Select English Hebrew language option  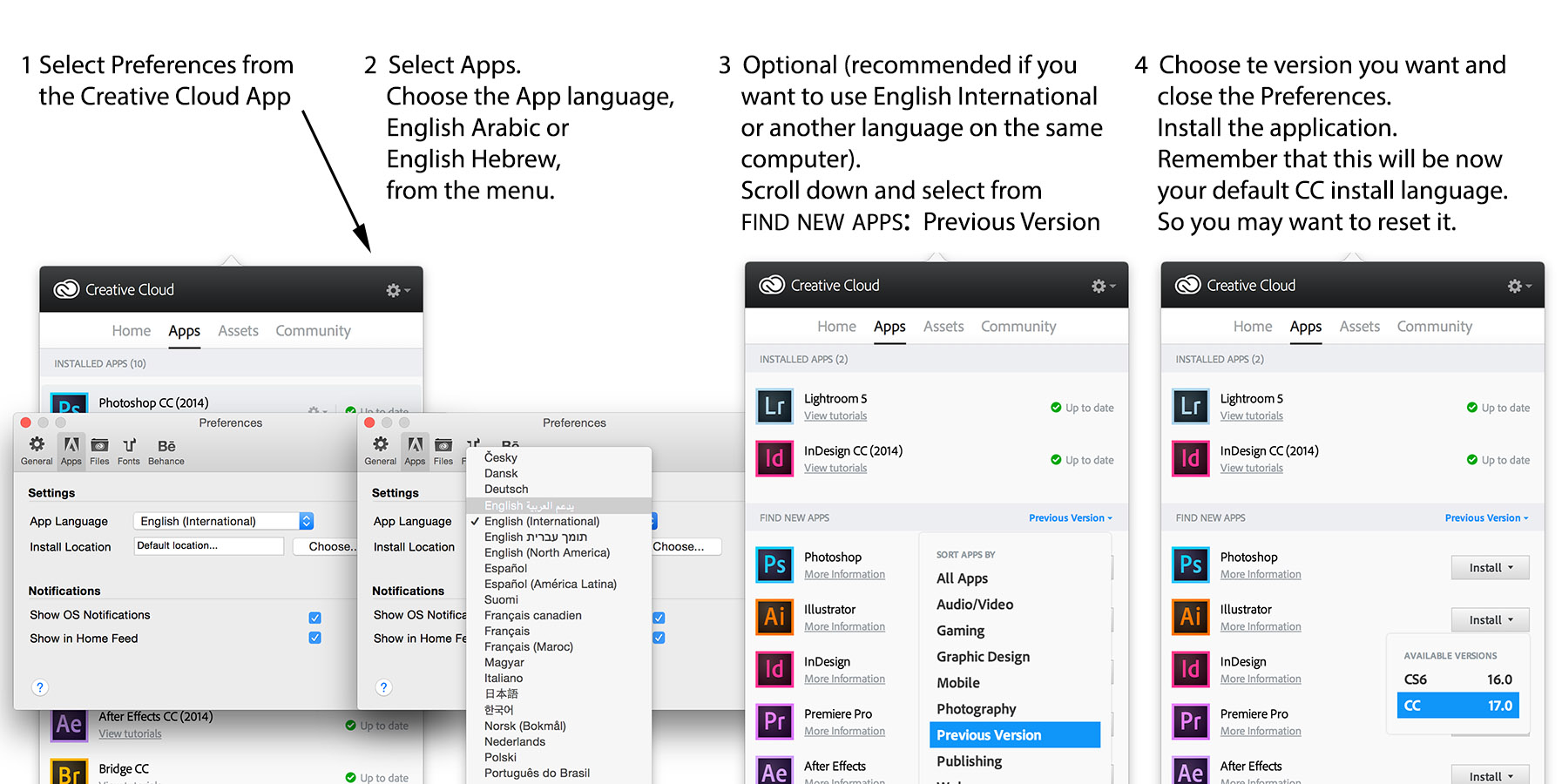point(558,537)
